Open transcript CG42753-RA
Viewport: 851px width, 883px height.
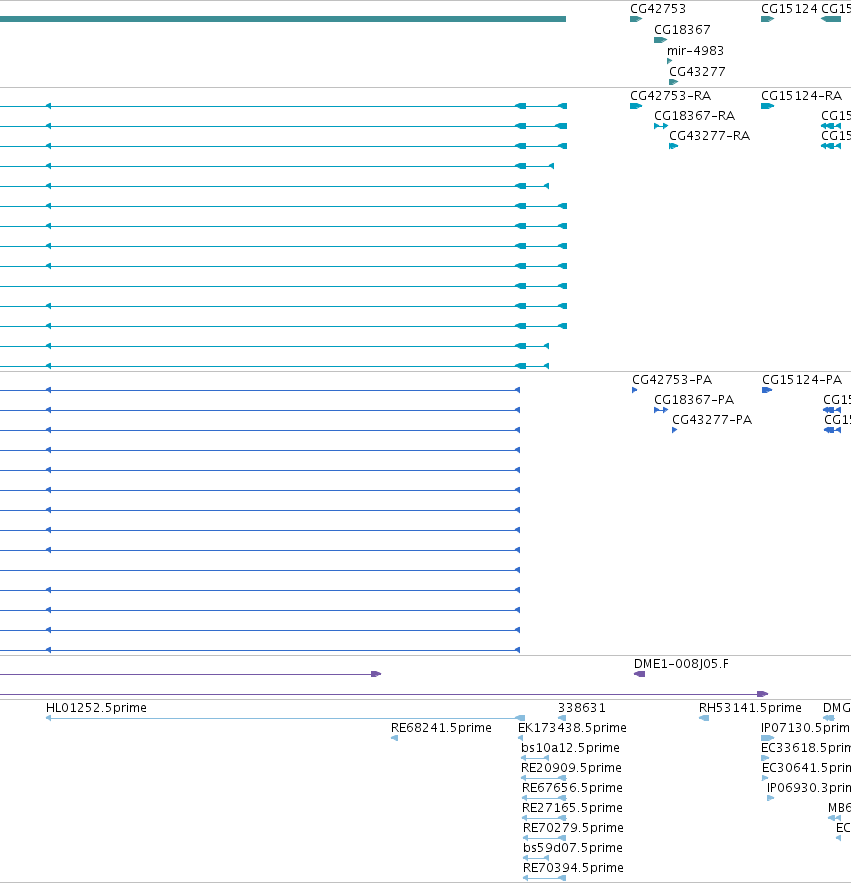pyautogui.click(x=670, y=95)
